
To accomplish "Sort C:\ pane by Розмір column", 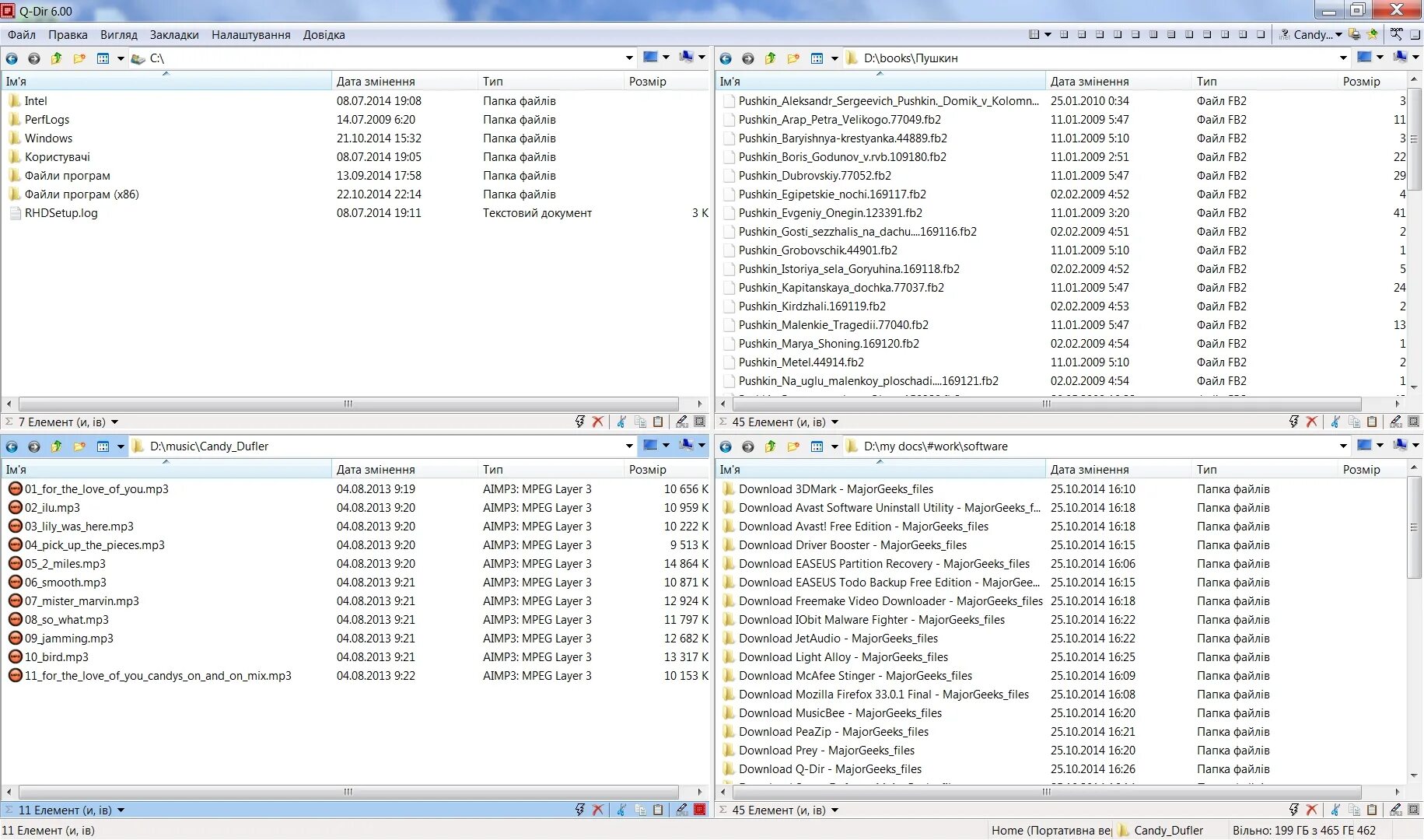I will 667,82.
